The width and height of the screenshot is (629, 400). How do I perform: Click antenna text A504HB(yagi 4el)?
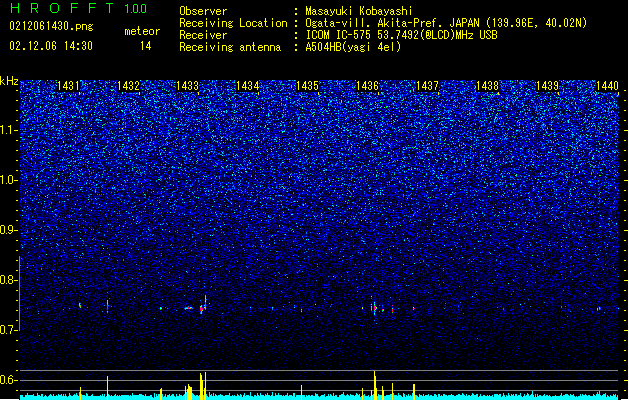(x=353, y=47)
